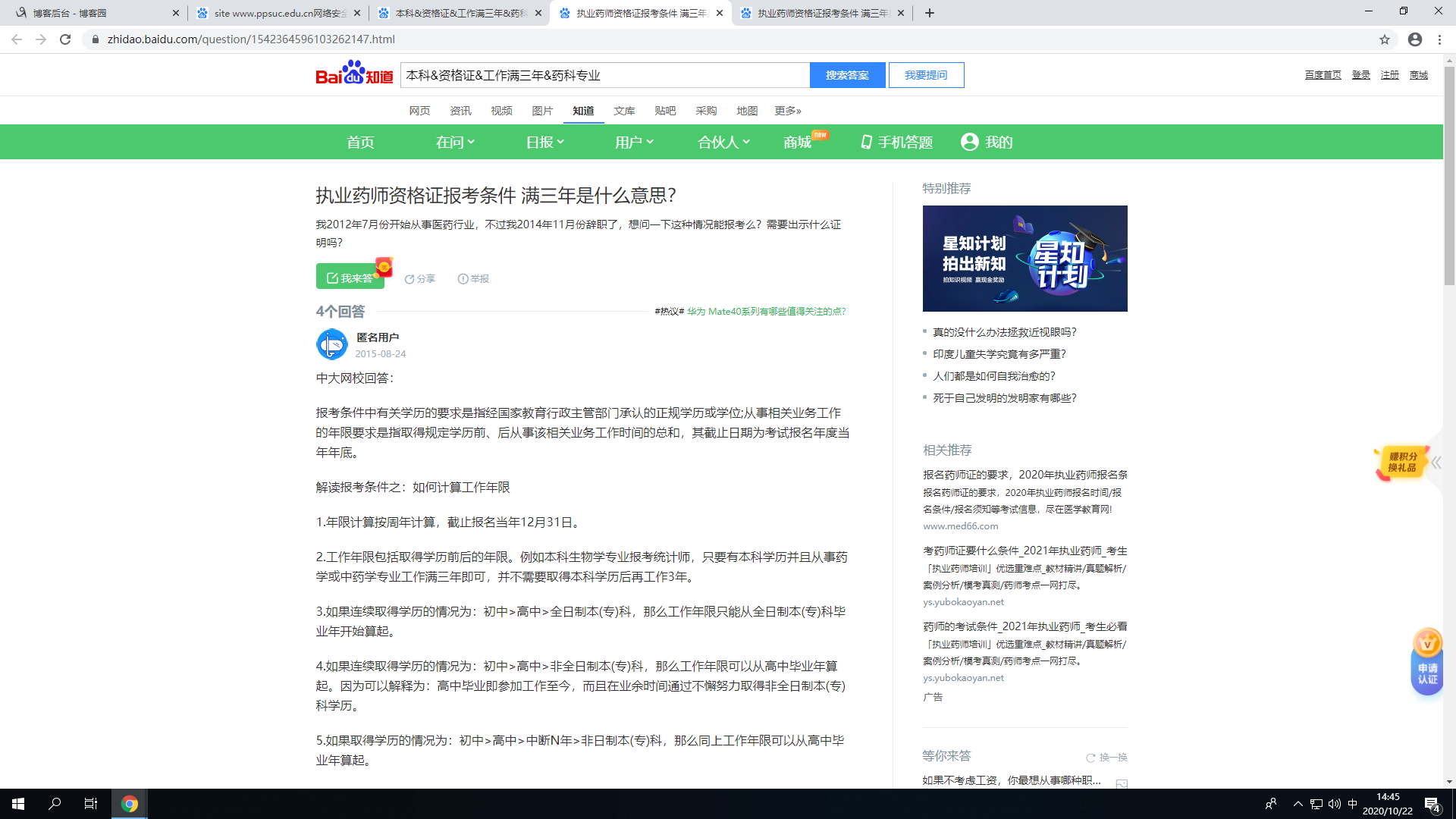
Task: Click the 星知计划 promotional banner
Action: click(x=1025, y=259)
